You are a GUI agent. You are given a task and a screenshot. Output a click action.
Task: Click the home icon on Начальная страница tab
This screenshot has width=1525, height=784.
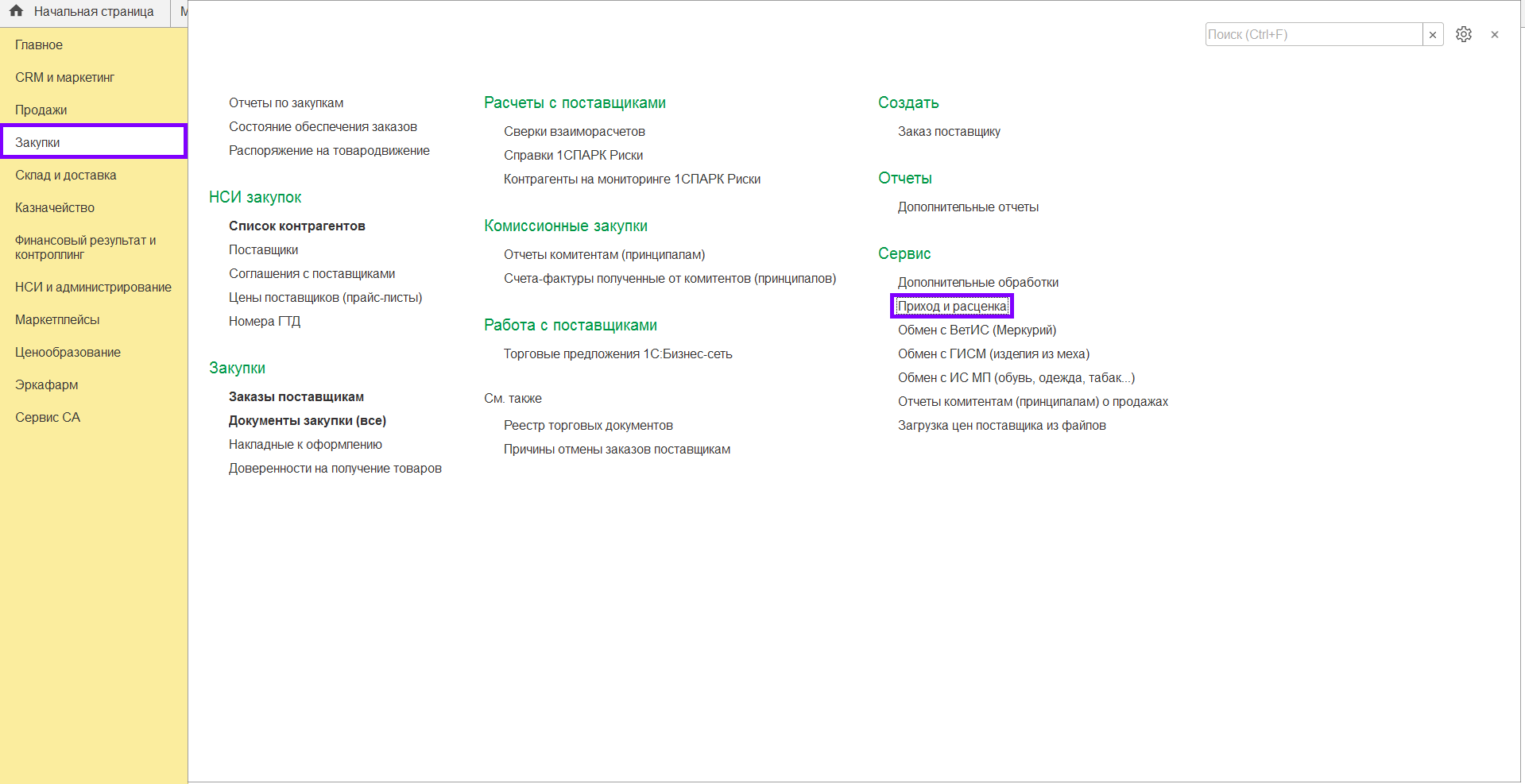(16, 11)
